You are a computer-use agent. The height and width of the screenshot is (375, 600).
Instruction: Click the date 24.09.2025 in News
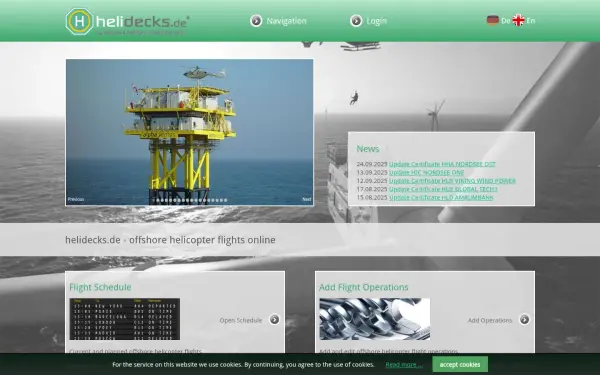coord(372,164)
